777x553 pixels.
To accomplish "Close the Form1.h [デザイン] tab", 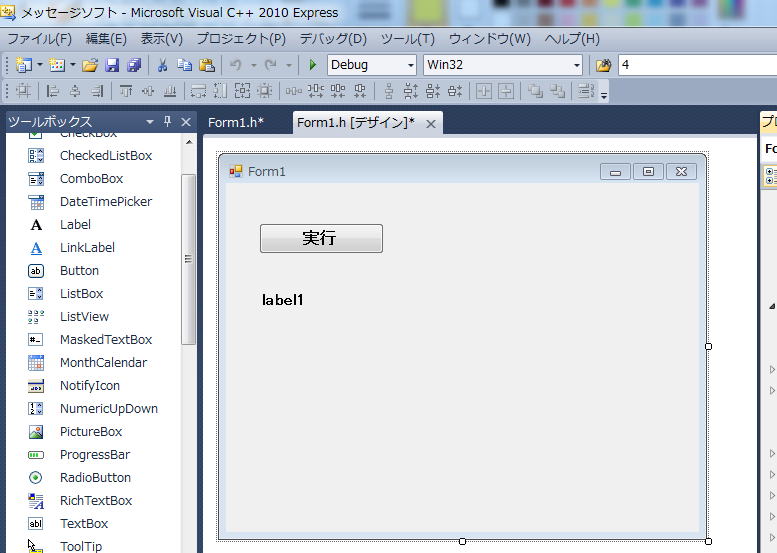I will coord(431,124).
